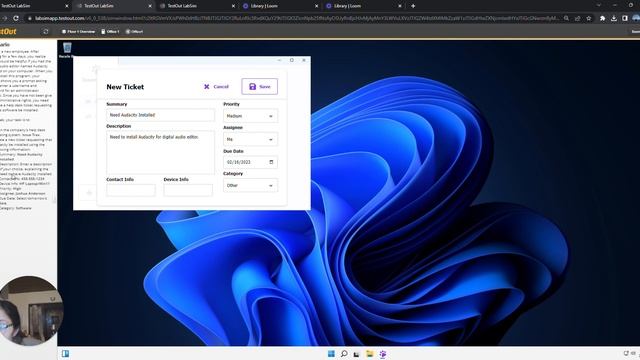Open the Widgets icon on taskbar
This screenshot has height=360, width=640.
[x=65, y=353]
